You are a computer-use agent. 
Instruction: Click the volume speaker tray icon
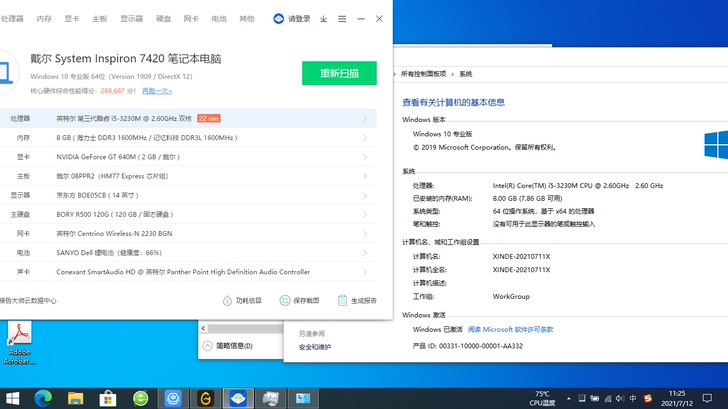[x=620, y=398]
